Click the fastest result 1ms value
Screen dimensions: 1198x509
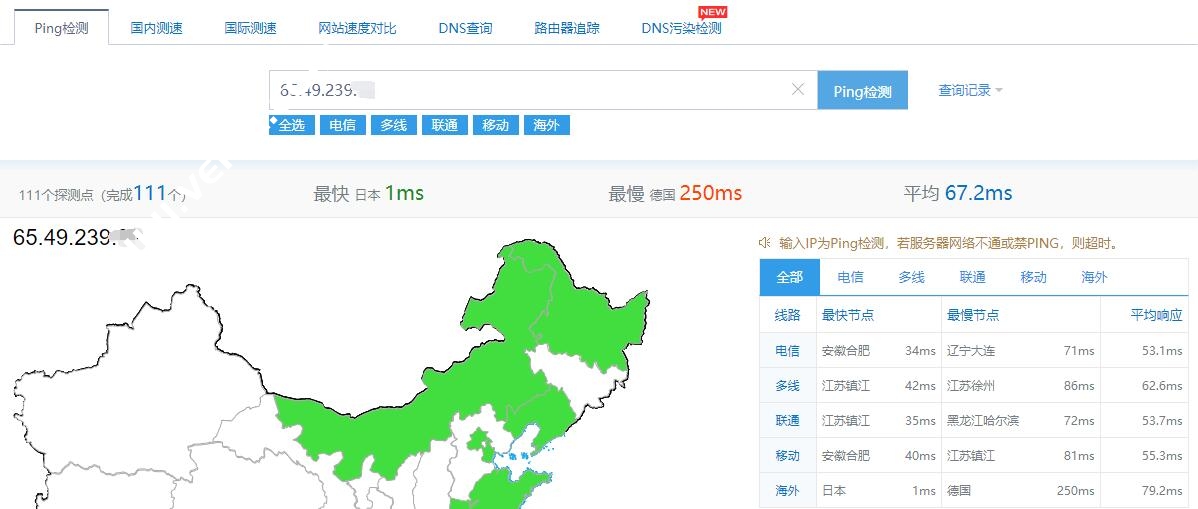pyautogui.click(x=404, y=193)
